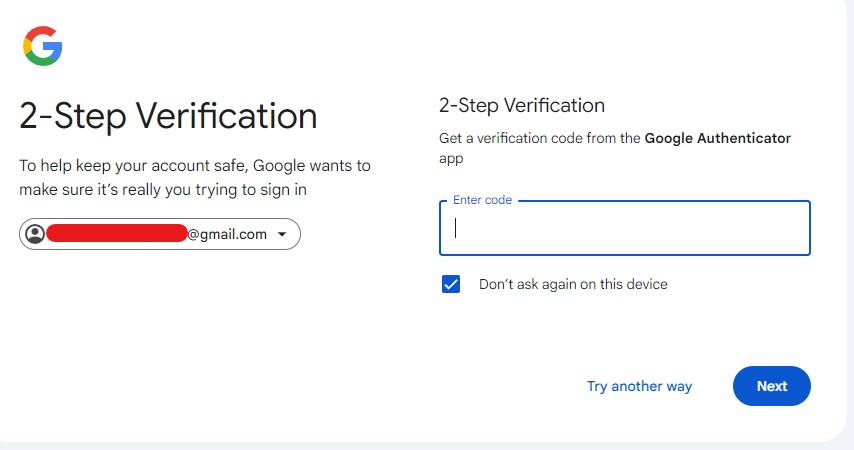Click the account avatar icon
The image size is (854, 450).
[x=35, y=234]
